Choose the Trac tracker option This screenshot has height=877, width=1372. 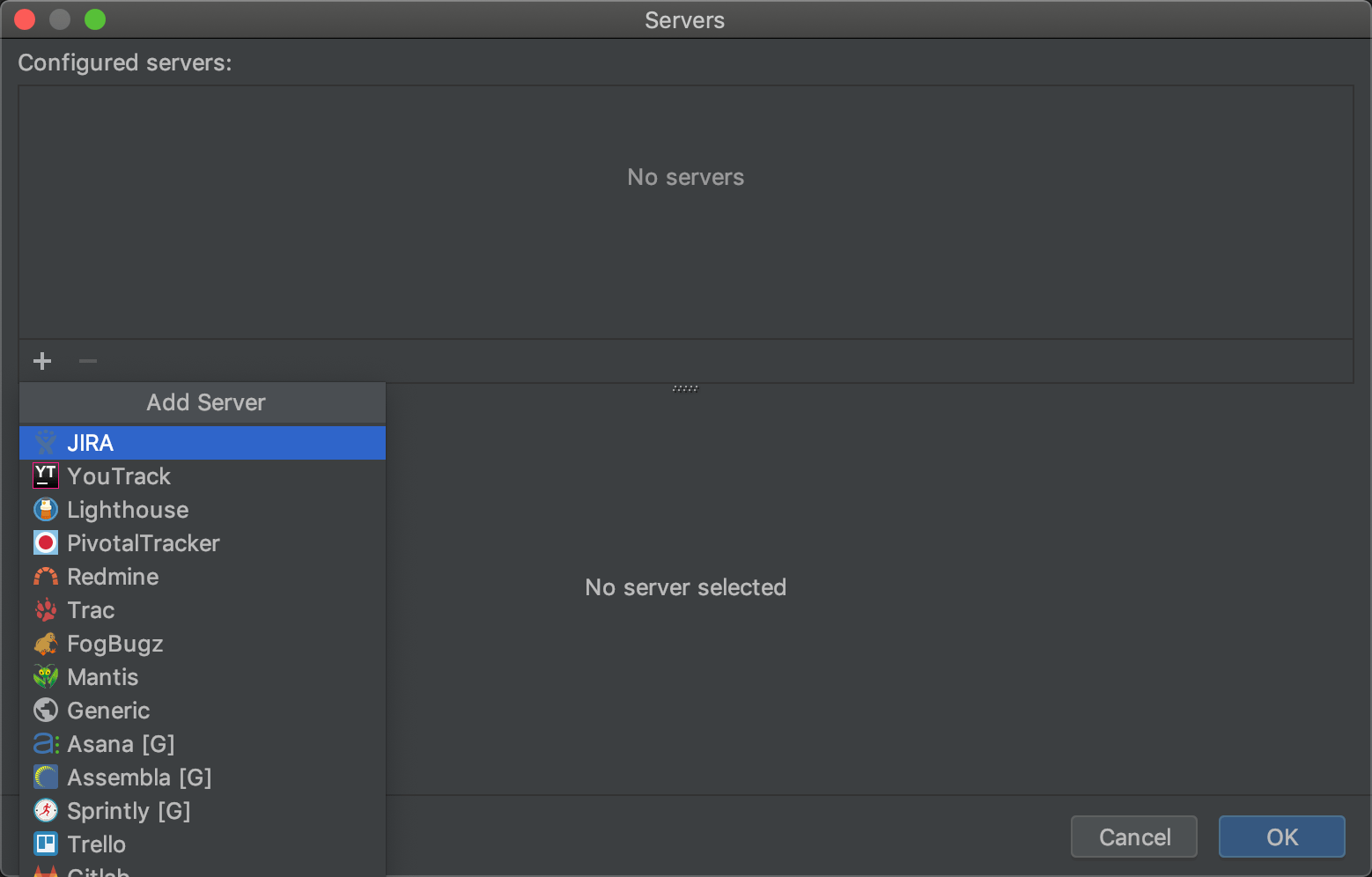point(91,610)
